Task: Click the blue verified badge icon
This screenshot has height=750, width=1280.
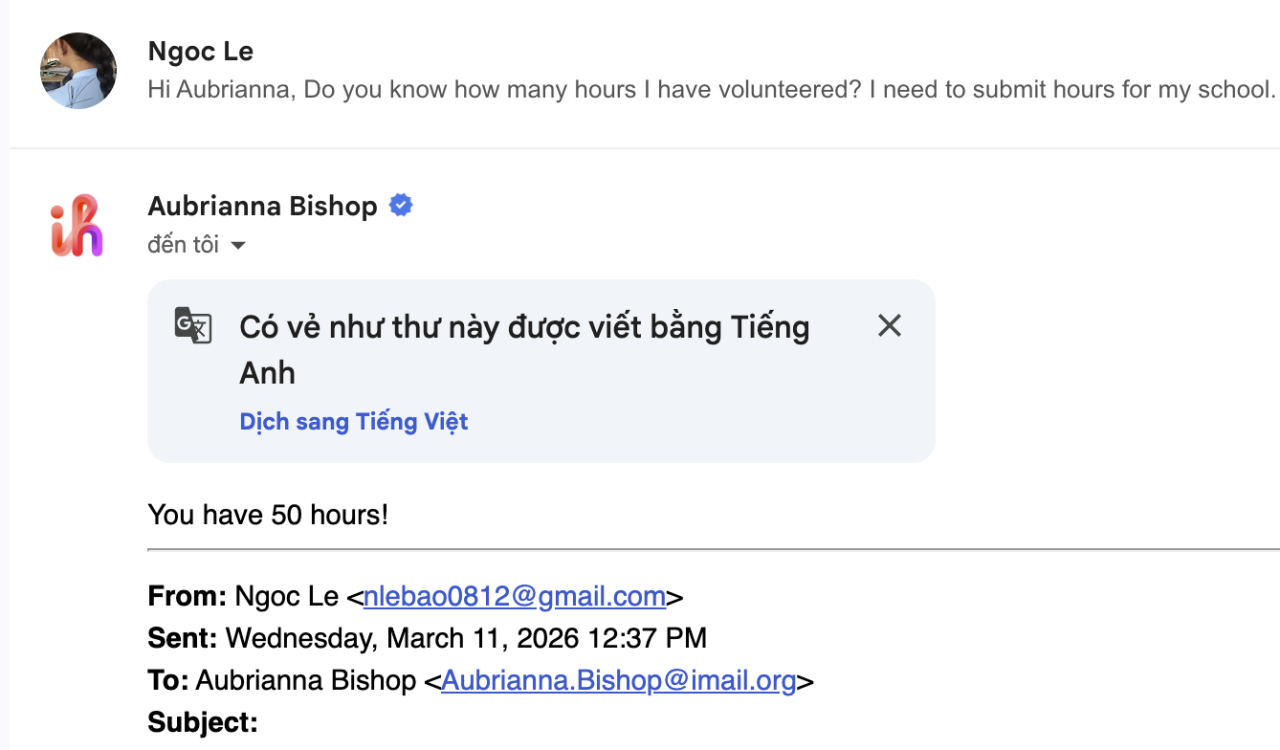Action: pos(401,206)
